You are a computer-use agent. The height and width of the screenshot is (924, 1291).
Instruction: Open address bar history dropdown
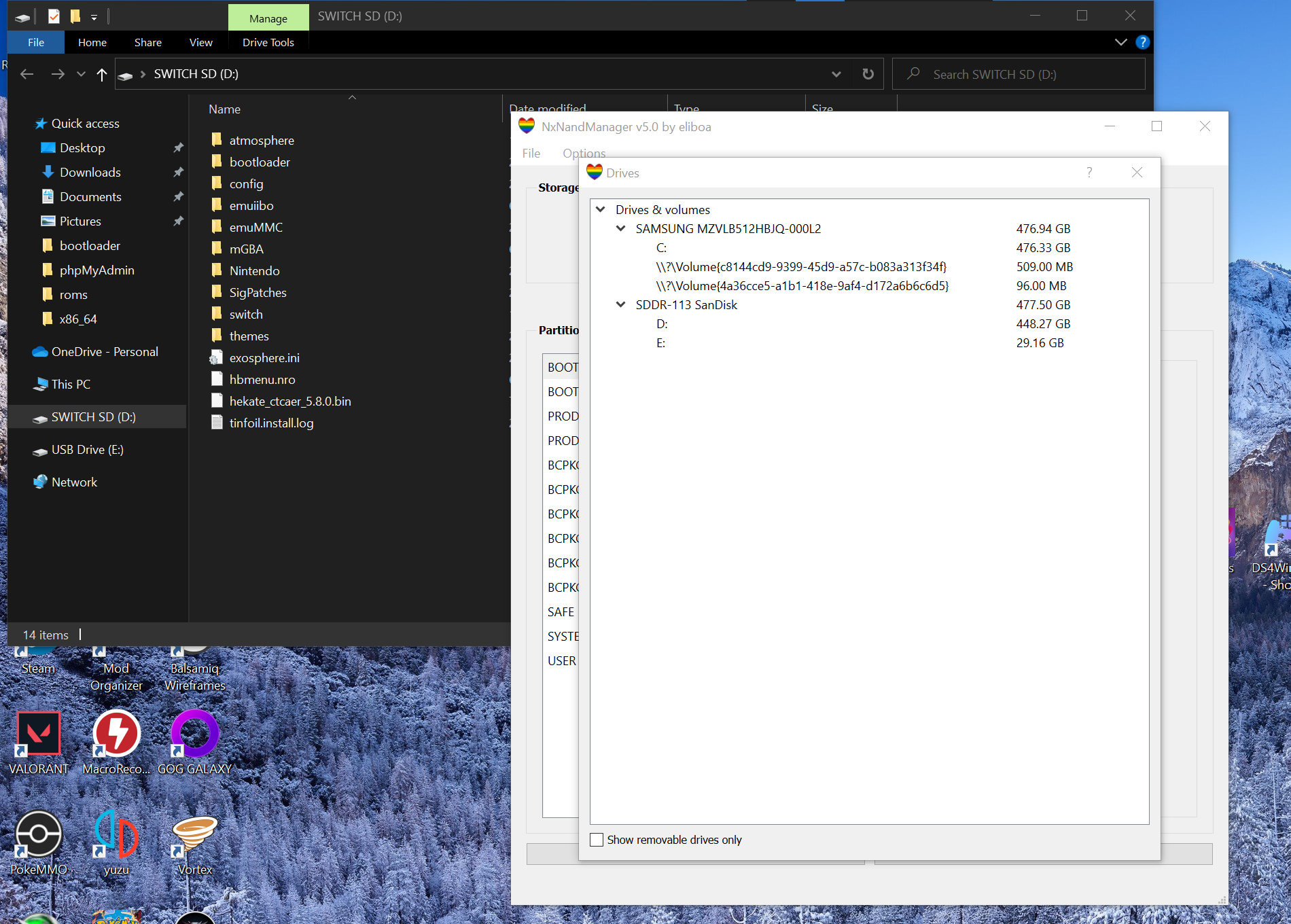(836, 74)
